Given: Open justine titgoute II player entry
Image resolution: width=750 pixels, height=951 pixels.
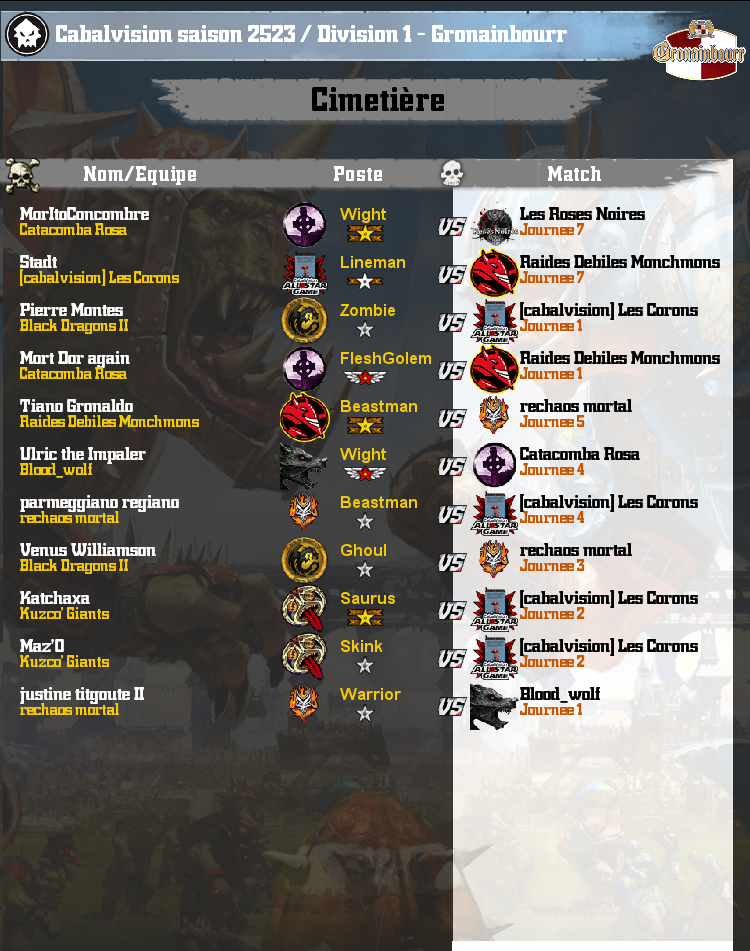Looking at the screenshot, I should 82,694.
